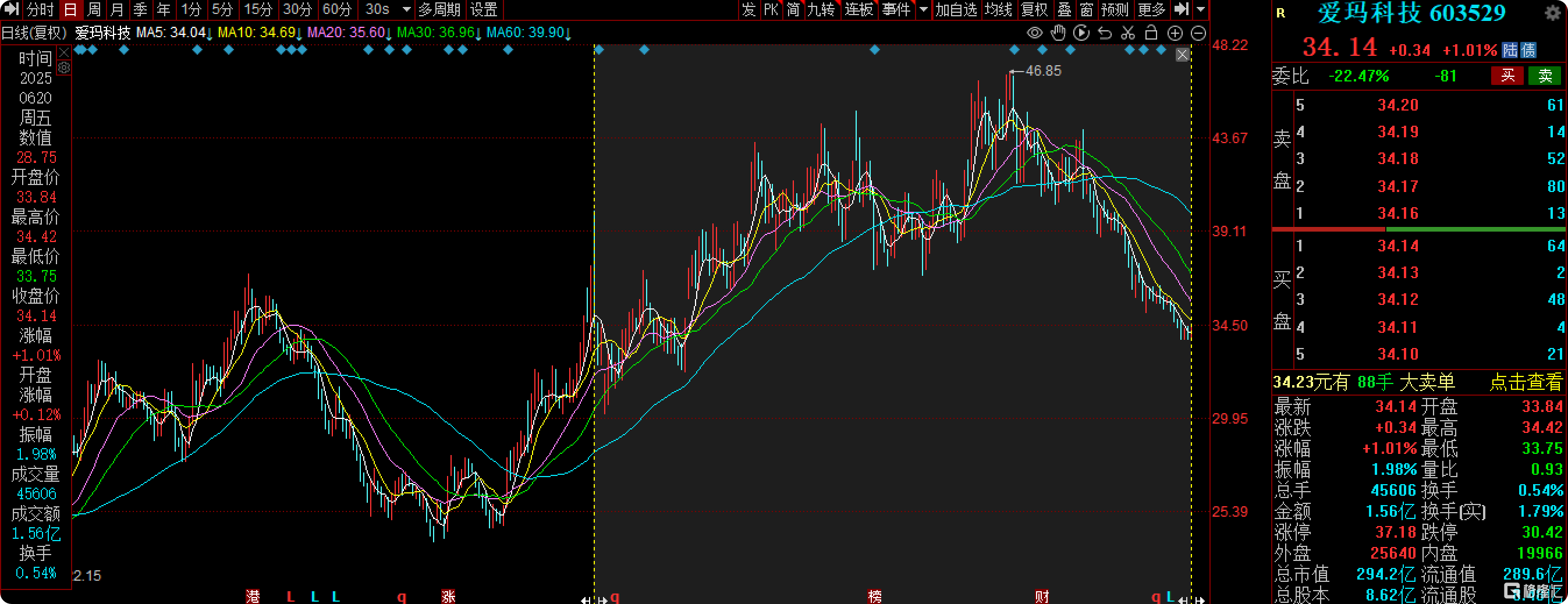The height and width of the screenshot is (604, 1568).
Task: Open quote panel gear settings icon
Action: pyautogui.click(x=1553, y=13)
